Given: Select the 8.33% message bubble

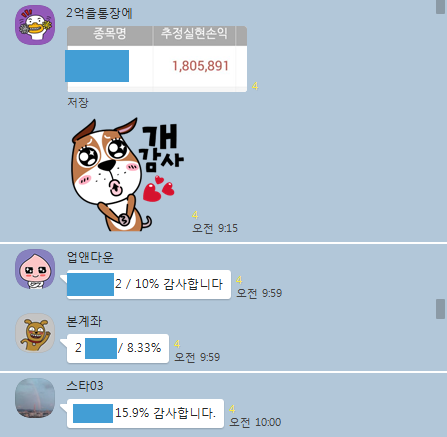Looking at the screenshot, I should click(x=118, y=348).
